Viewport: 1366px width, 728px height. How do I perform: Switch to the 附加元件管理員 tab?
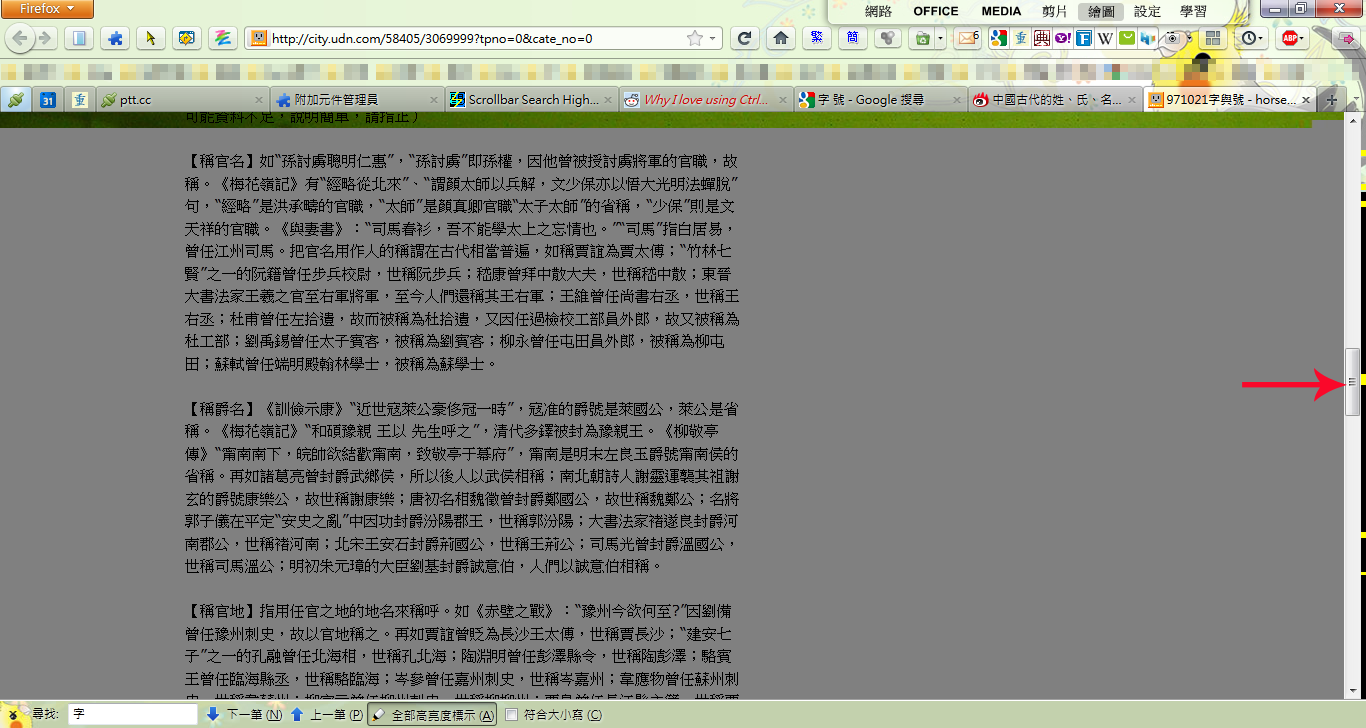[356, 100]
